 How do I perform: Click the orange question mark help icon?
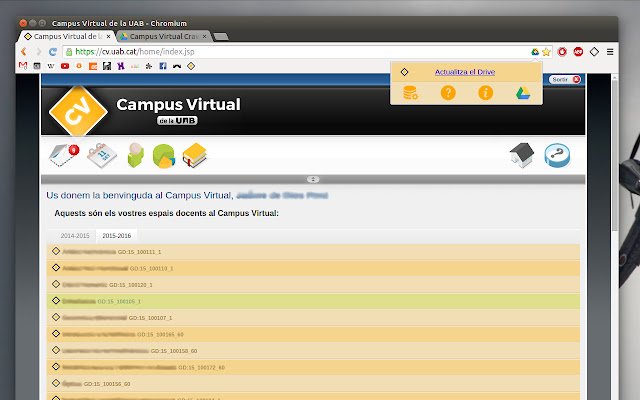pos(448,93)
